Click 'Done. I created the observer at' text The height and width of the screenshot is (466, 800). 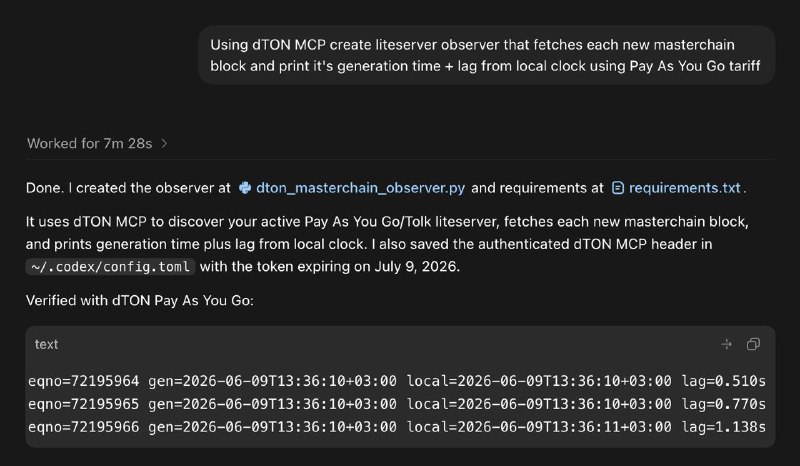tap(128, 188)
